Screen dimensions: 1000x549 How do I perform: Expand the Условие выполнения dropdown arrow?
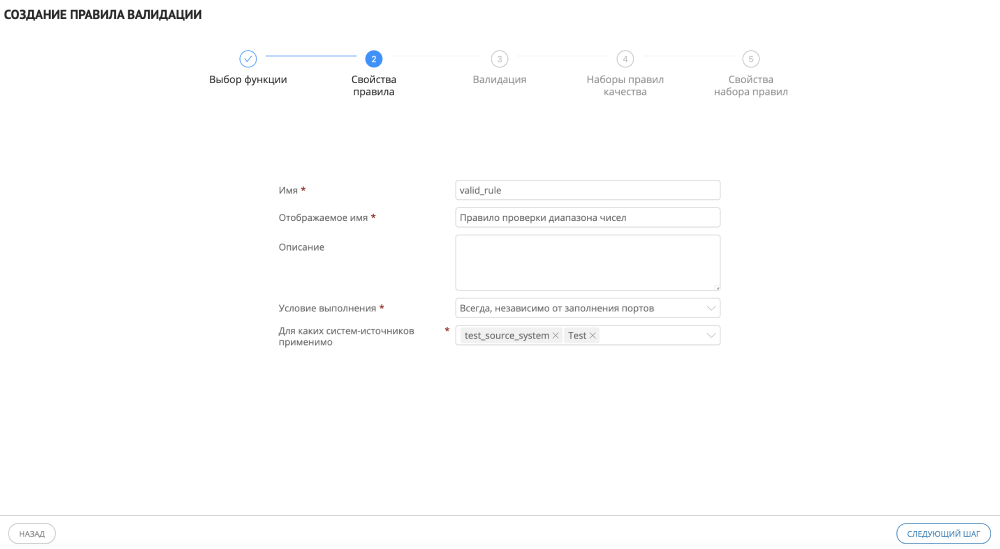click(711, 308)
